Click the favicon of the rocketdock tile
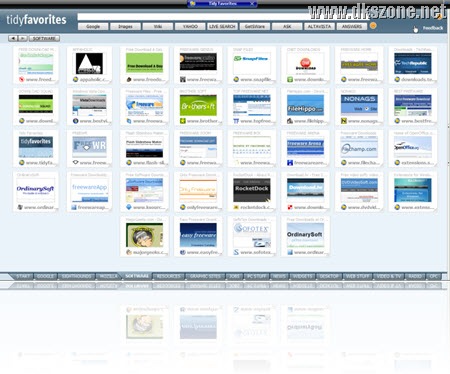Screen dimensions: 450x374 (236, 207)
